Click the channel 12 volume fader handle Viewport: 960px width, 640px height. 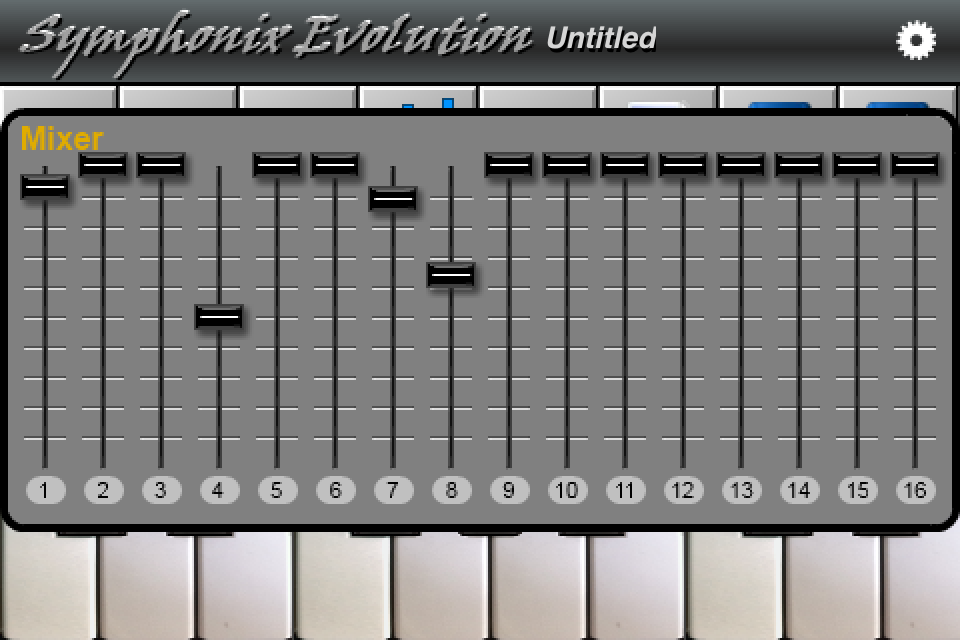683,165
